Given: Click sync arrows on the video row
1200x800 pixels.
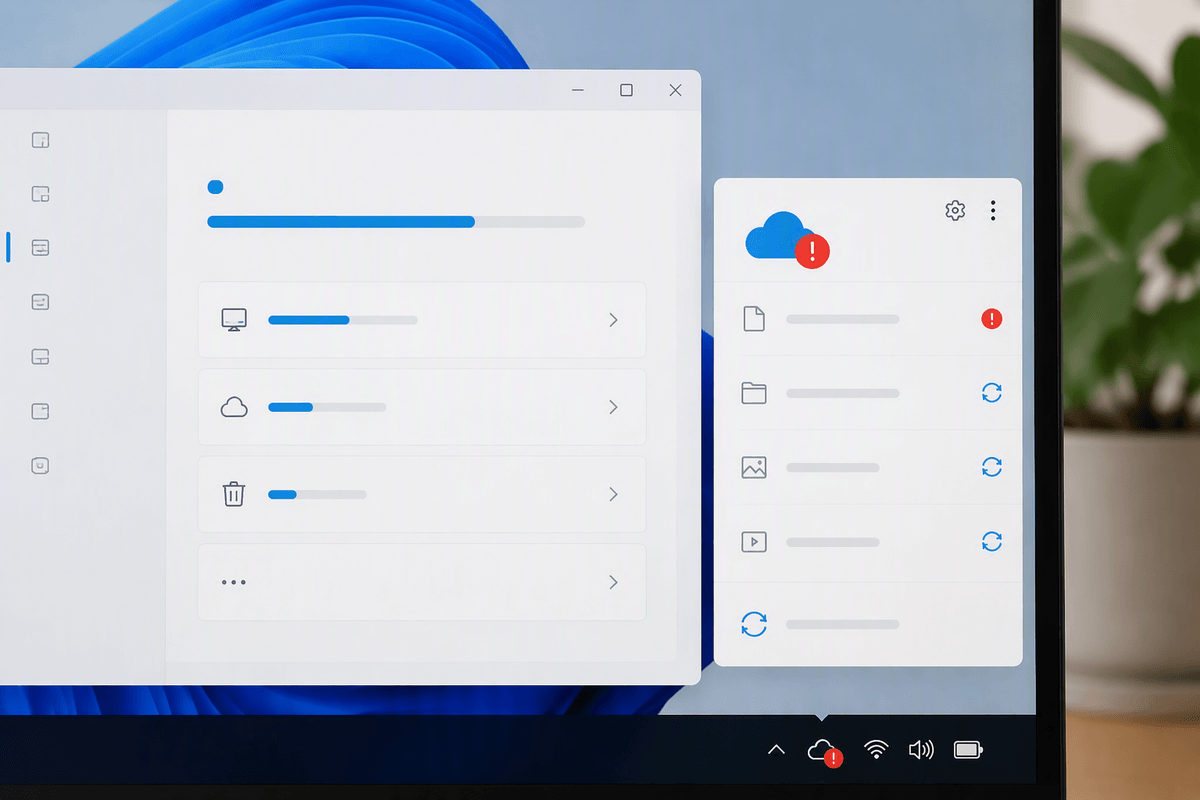Looking at the screenshot, I should [x=991, y=541].
